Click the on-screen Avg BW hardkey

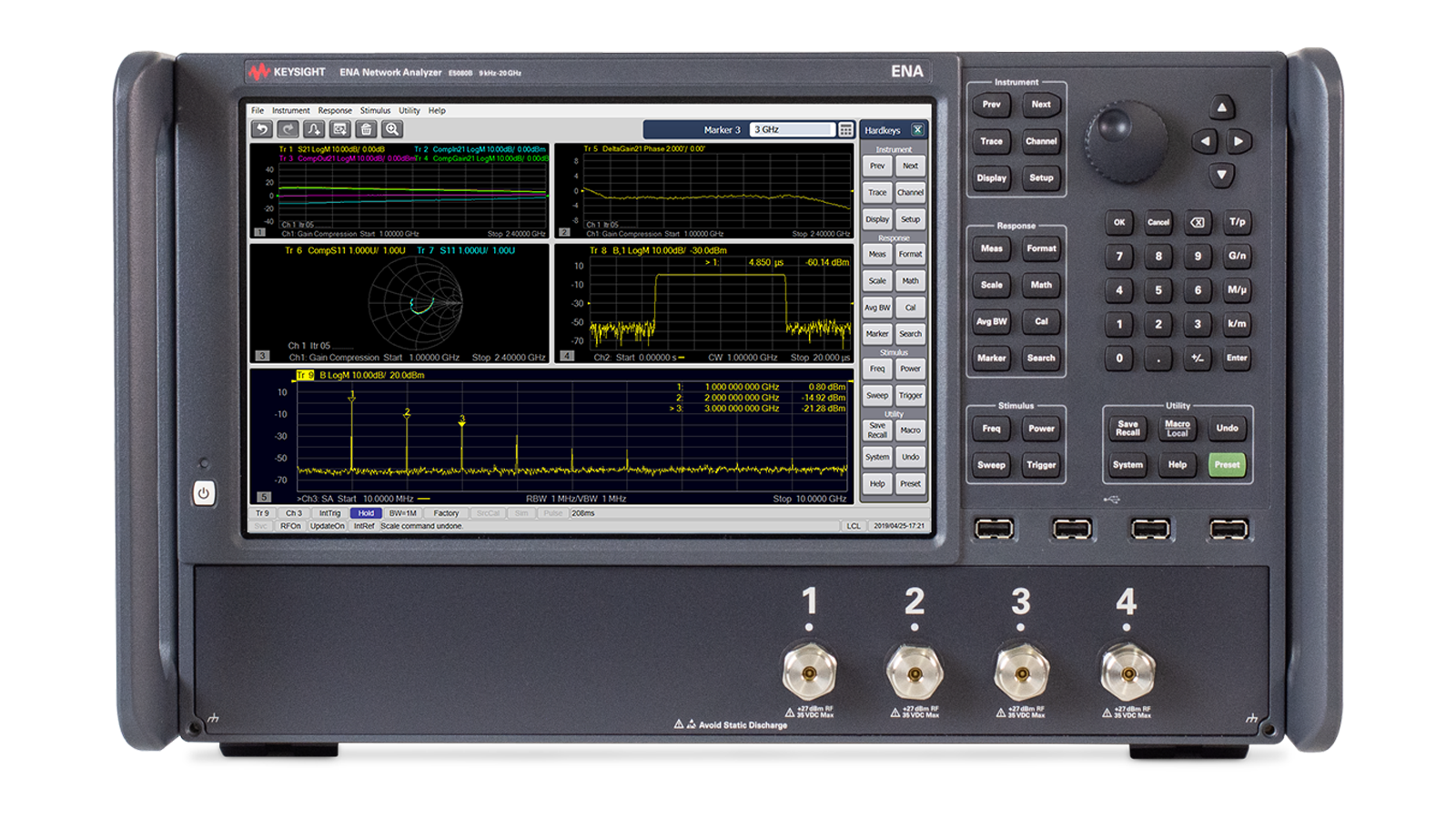point(877,308)
